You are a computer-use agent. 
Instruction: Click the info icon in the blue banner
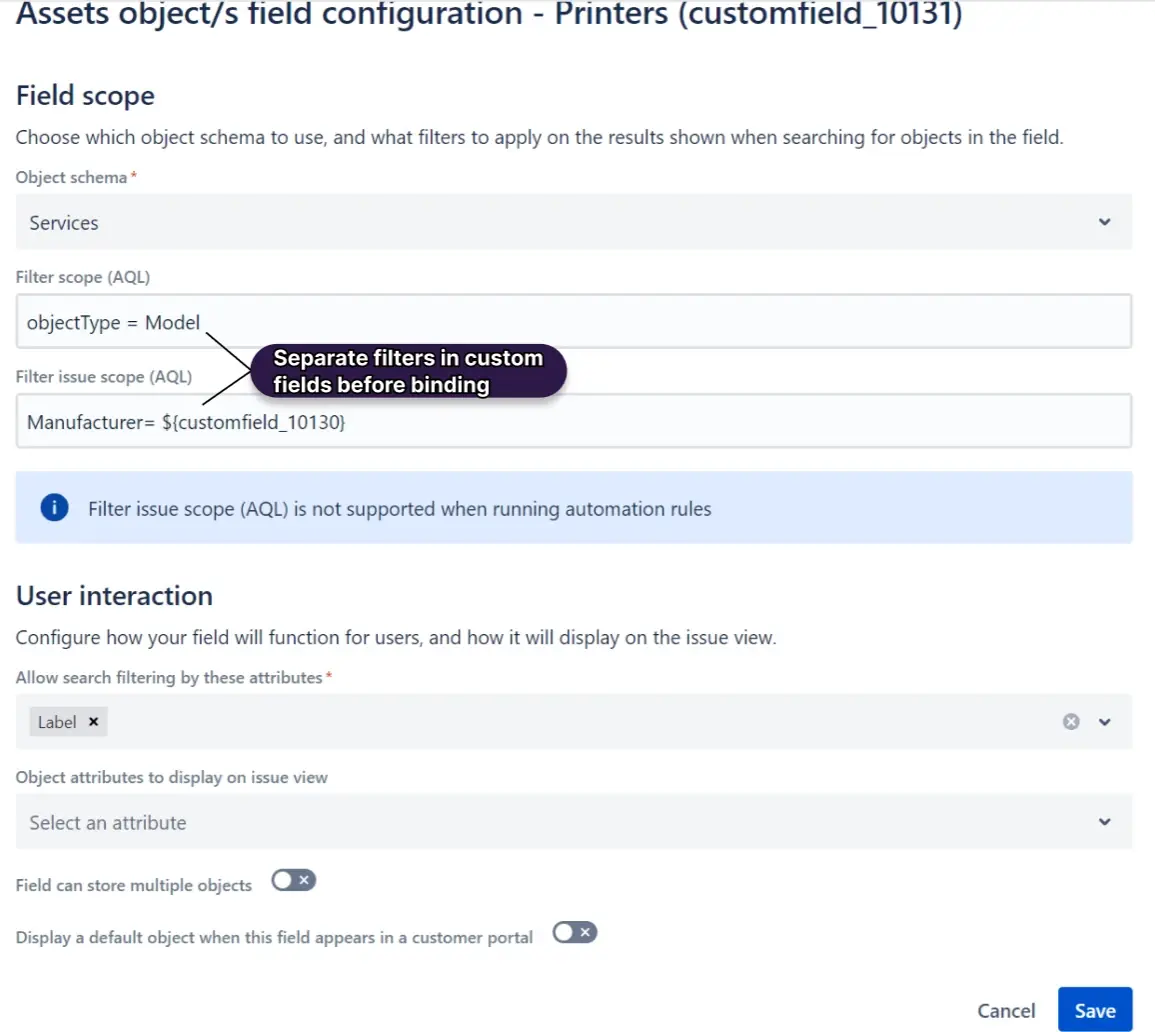coord(53,507)
